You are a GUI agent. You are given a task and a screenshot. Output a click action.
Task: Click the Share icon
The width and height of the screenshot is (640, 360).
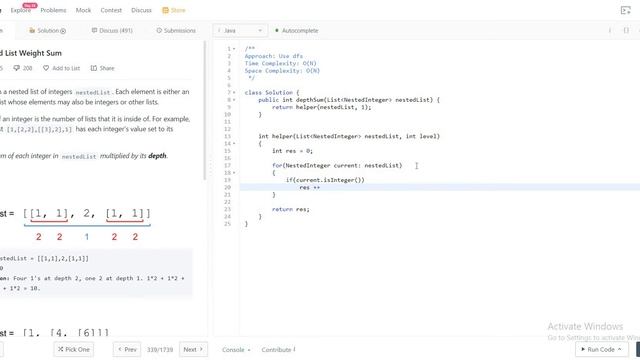[93, 68]
